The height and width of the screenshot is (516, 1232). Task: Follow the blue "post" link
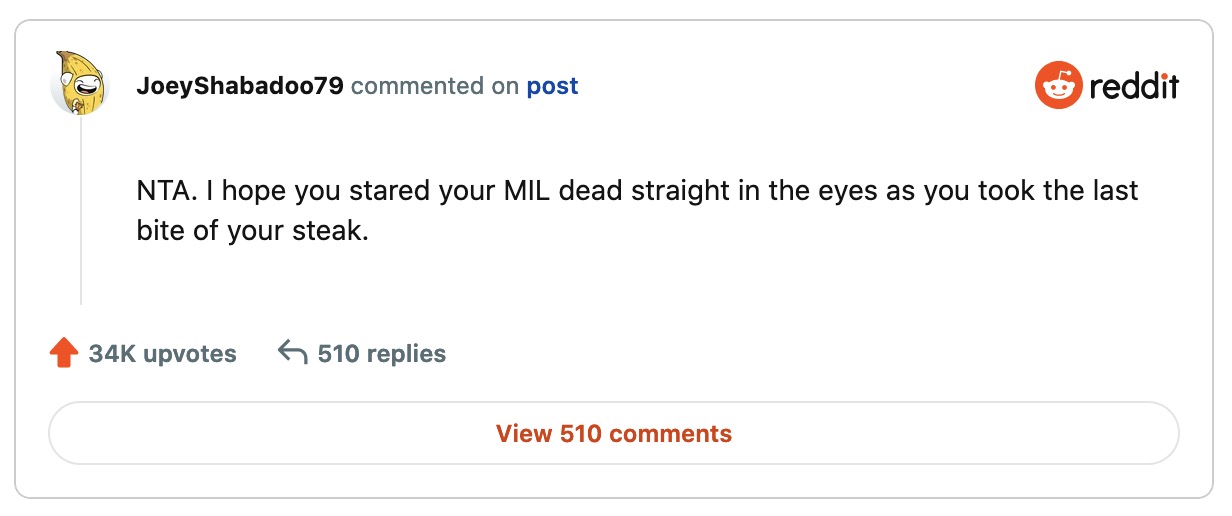[552, 87]
